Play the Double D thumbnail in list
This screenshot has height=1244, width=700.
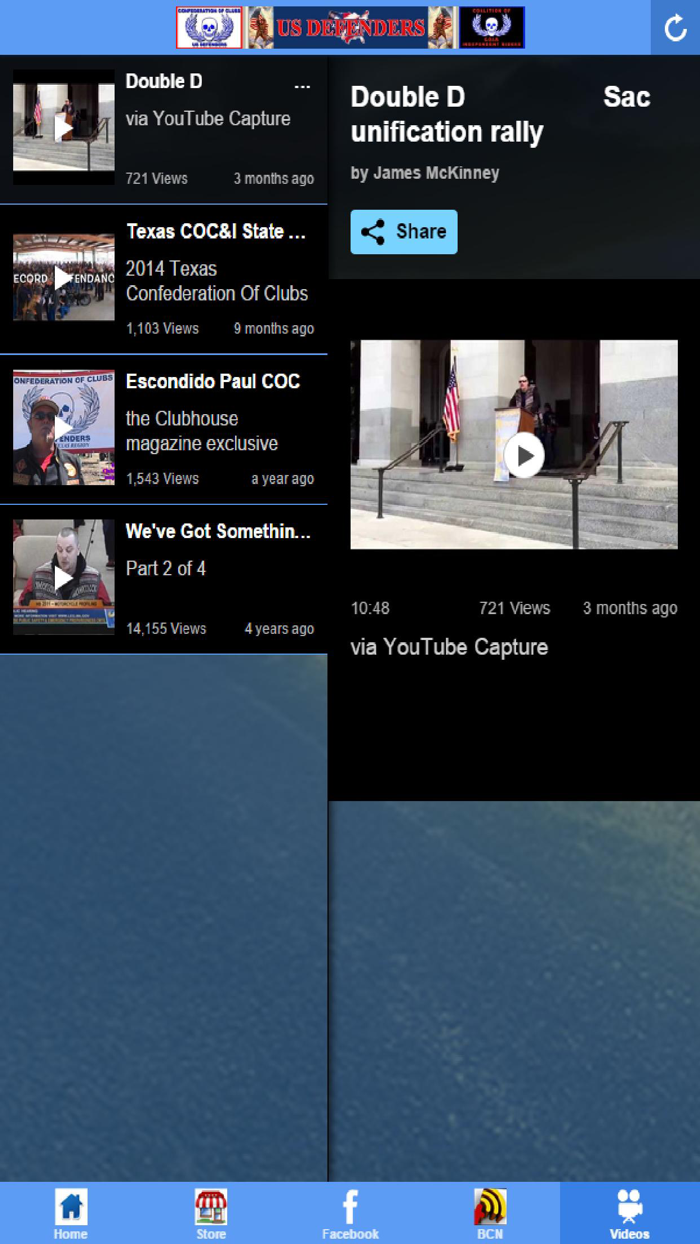(x=64, y=127)
